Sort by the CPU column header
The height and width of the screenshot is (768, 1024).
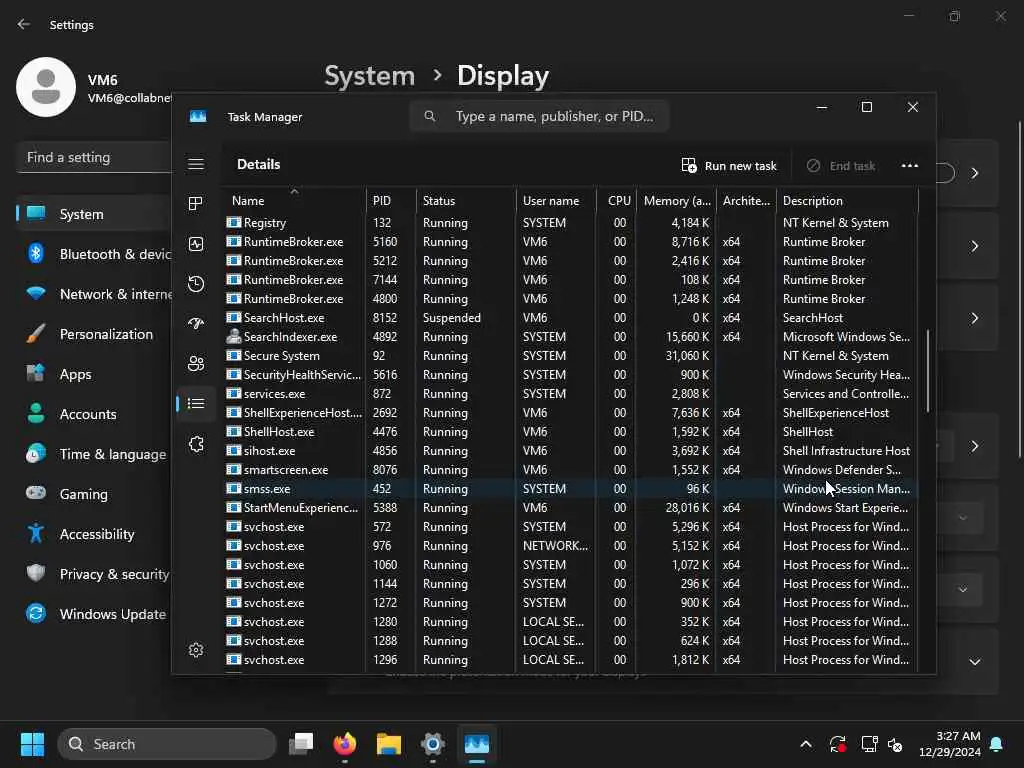pos(617,200)
